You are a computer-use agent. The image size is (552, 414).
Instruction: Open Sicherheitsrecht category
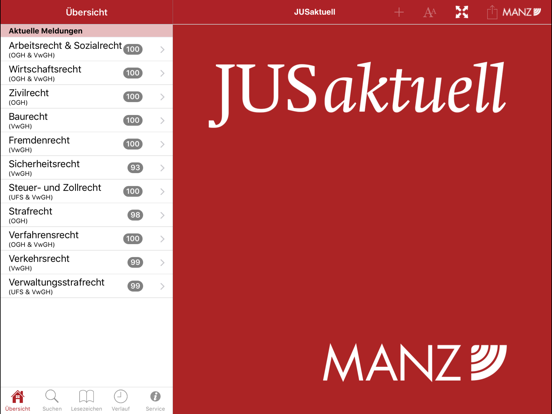click(x=87, y=168)
